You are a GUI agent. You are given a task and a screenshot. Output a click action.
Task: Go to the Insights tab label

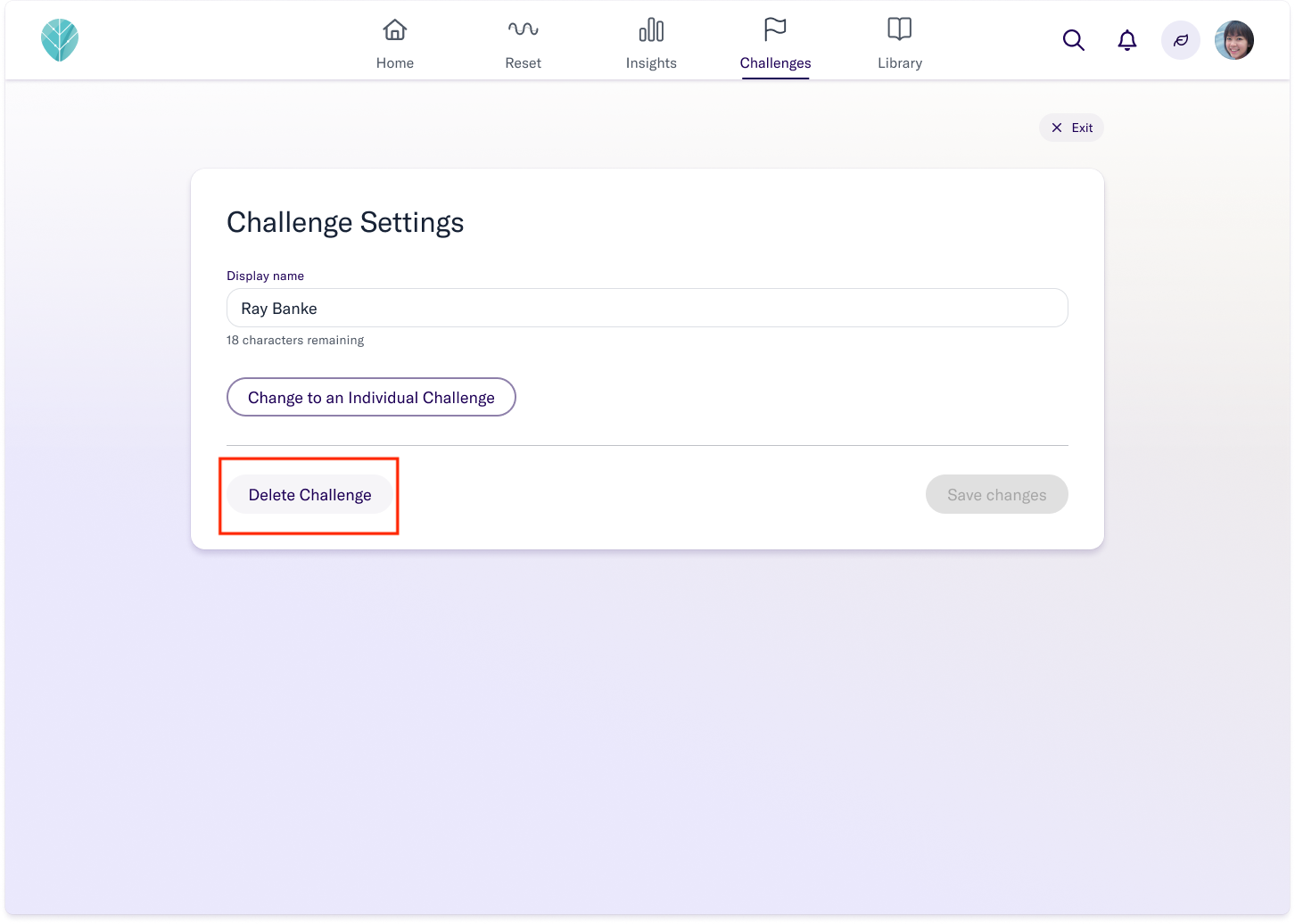651,63
